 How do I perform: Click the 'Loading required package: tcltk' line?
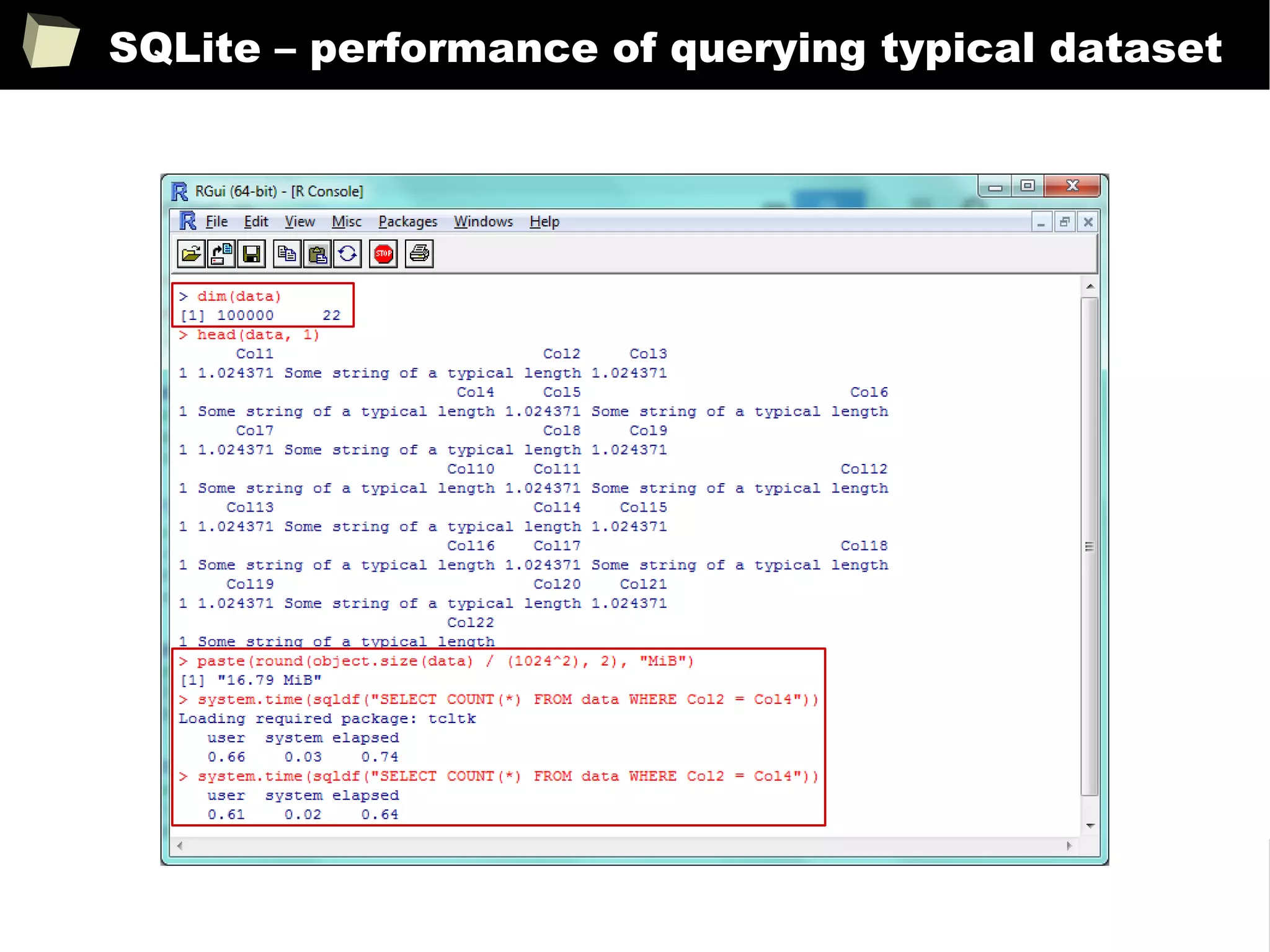327,719
